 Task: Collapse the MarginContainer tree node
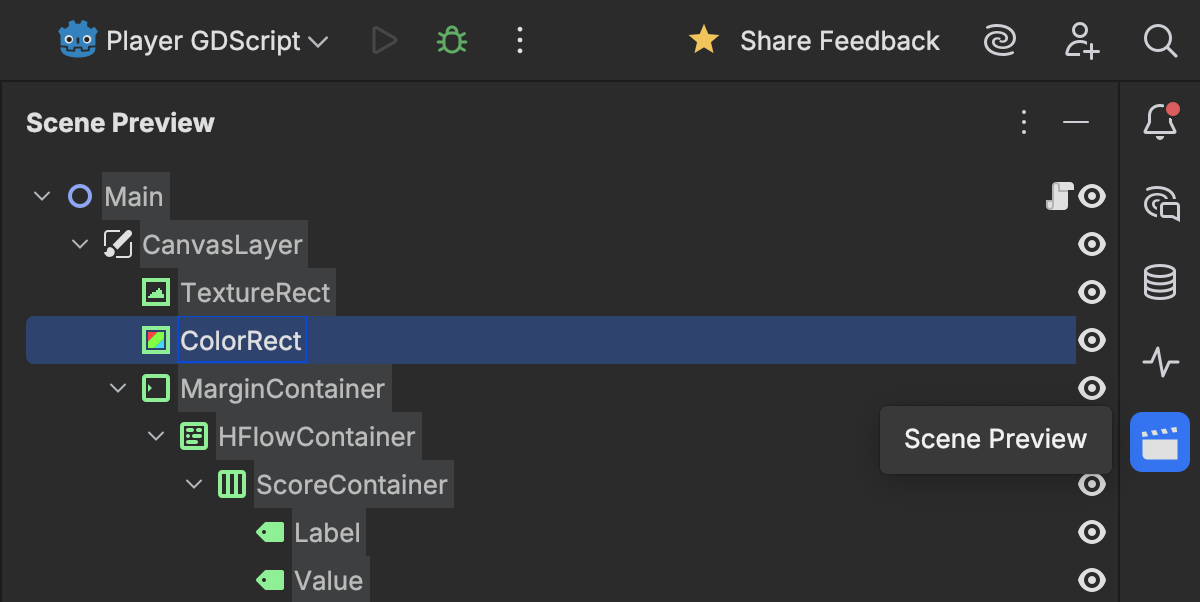point(118,388)
